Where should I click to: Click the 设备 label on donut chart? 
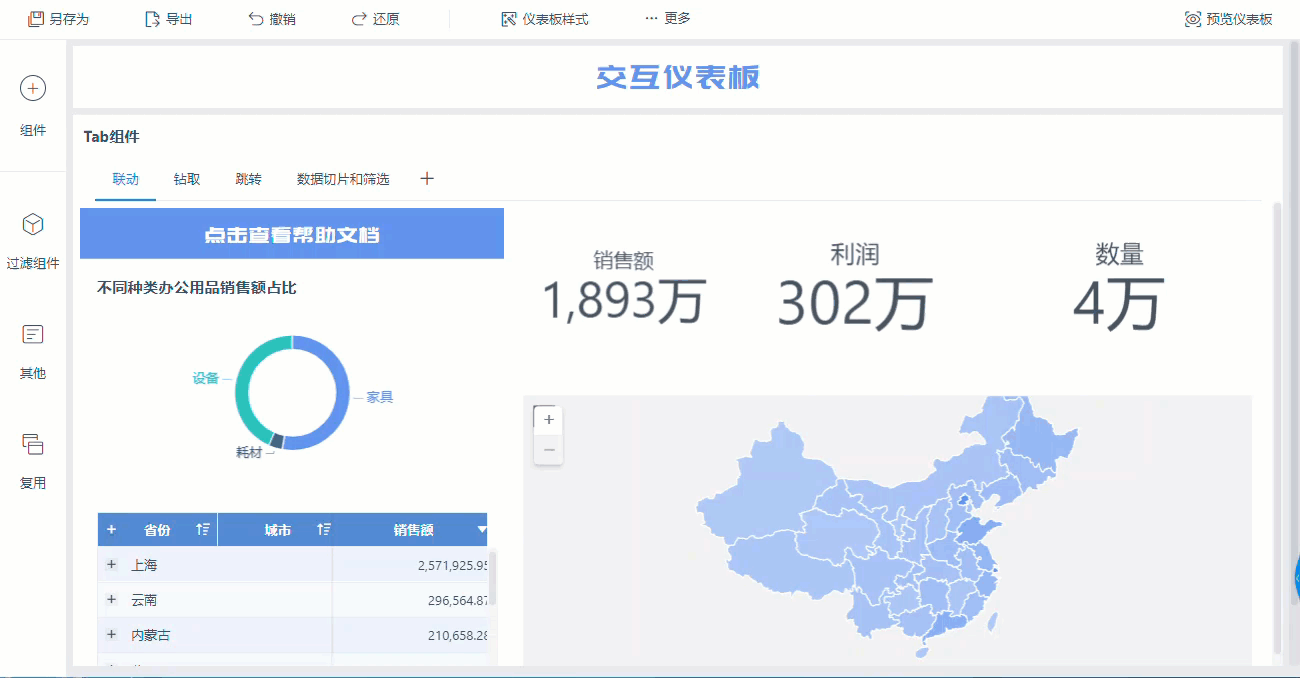coord(206,378)
